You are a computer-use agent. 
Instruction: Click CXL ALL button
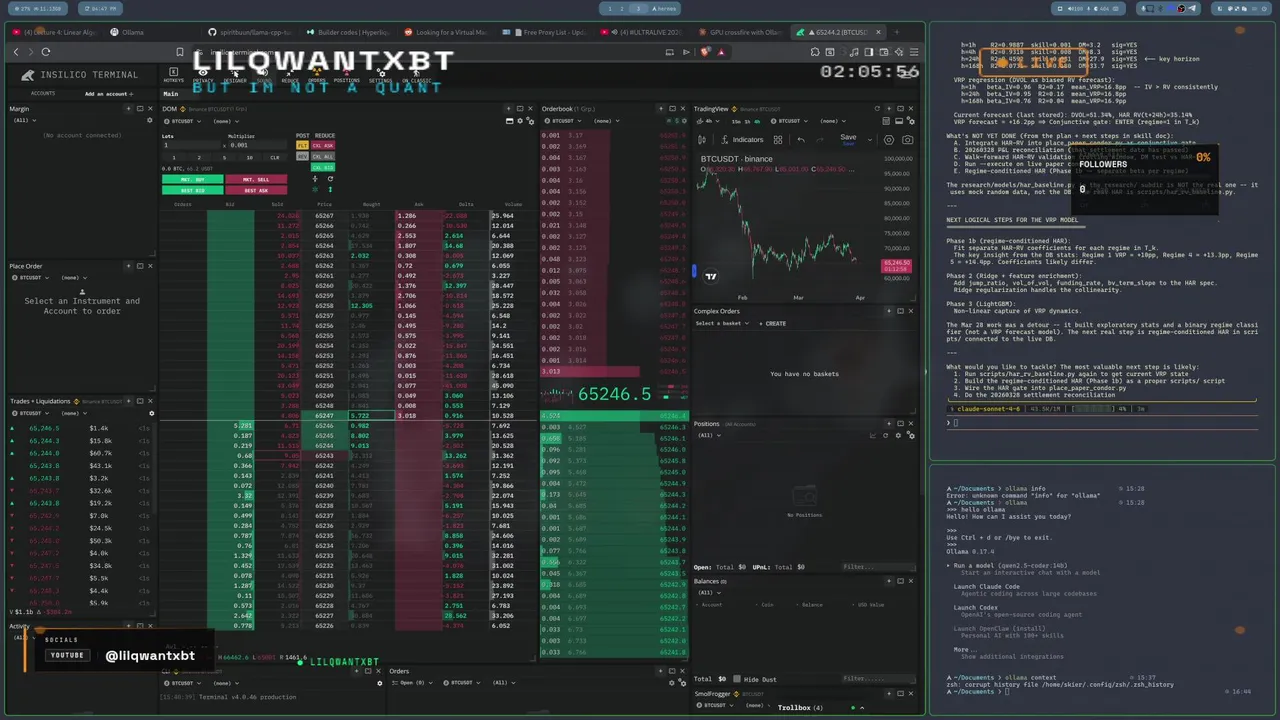pos(323,156)
